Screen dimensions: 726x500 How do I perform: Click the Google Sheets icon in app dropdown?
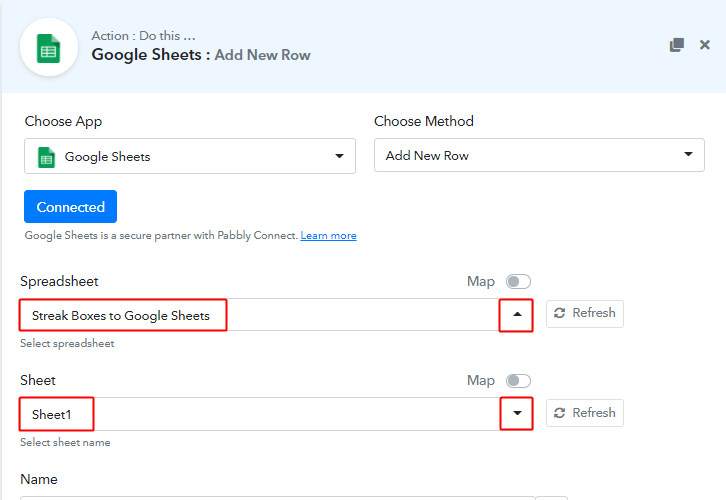(x=46, y=157)
